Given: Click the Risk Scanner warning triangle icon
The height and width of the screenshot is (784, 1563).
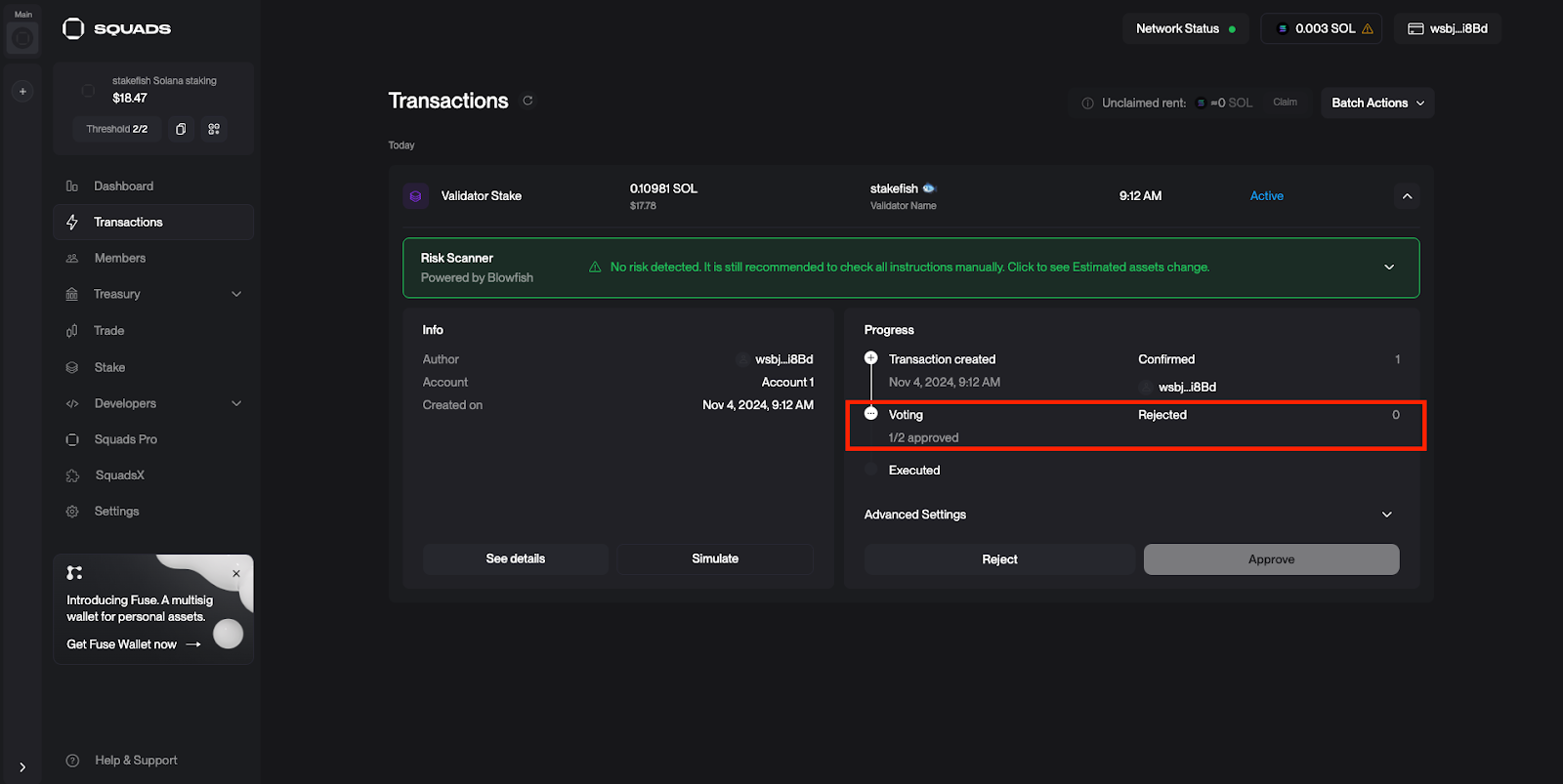Looking at the screenshot, I should pyautogui.click(x=595, y=267).
